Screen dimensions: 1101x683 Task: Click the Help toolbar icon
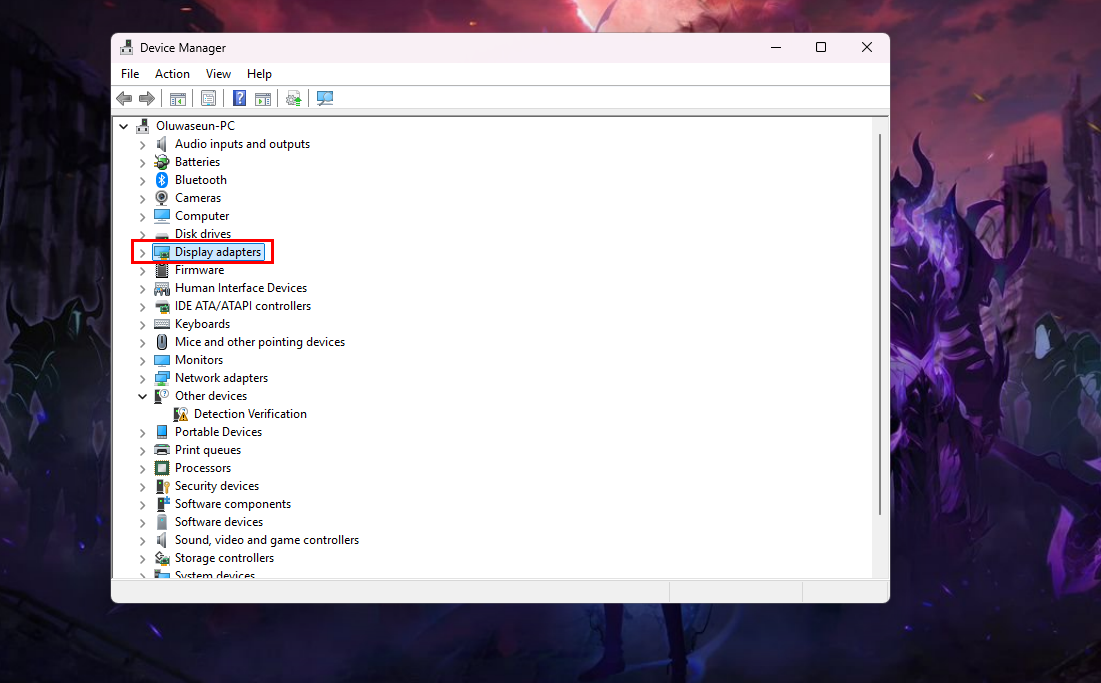click(x=238, y=97)
